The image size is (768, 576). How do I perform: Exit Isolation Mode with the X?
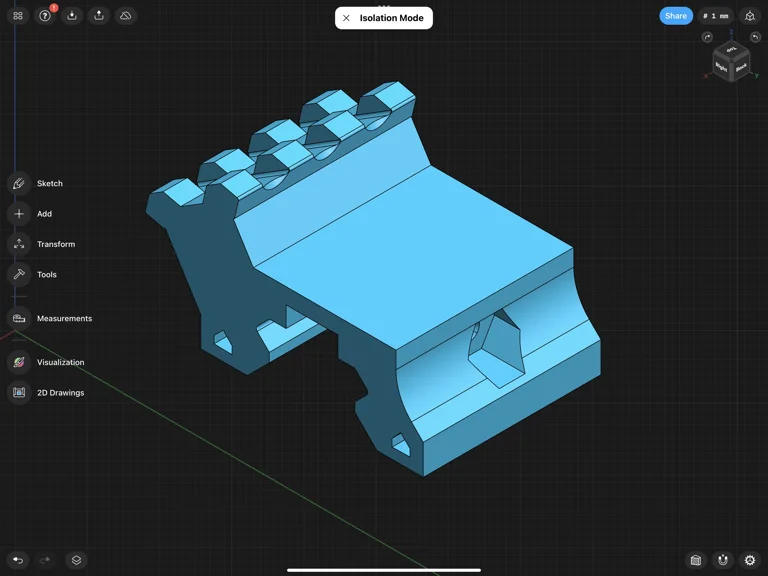click(x=346, y=18)
